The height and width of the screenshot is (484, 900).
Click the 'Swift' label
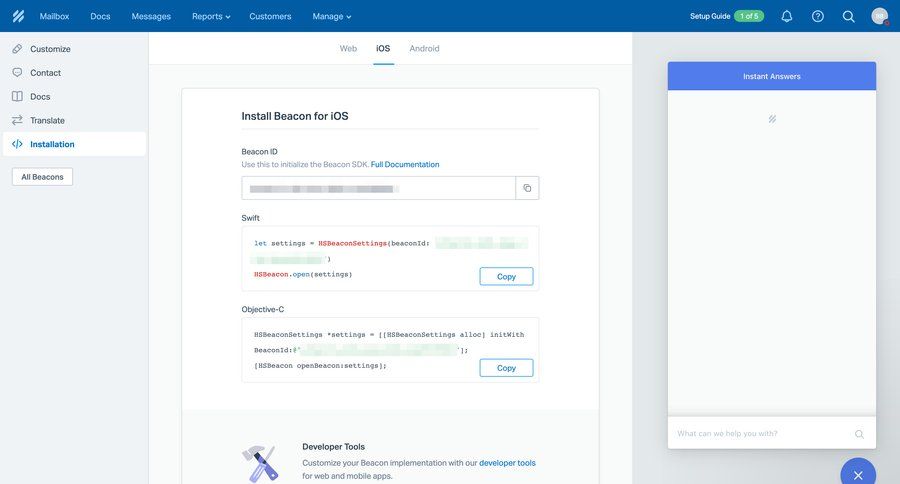coord(250,218)
